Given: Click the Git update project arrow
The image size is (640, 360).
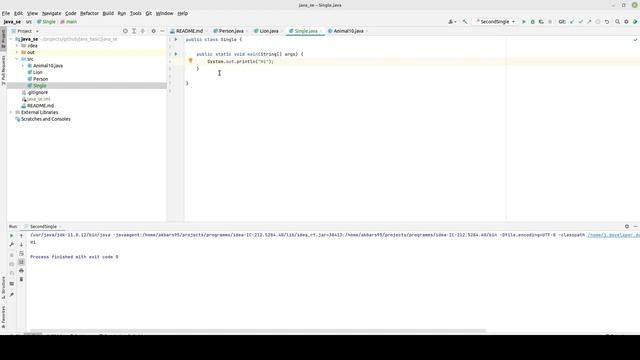Looking at the screenshot, I should tap(572, 22).
